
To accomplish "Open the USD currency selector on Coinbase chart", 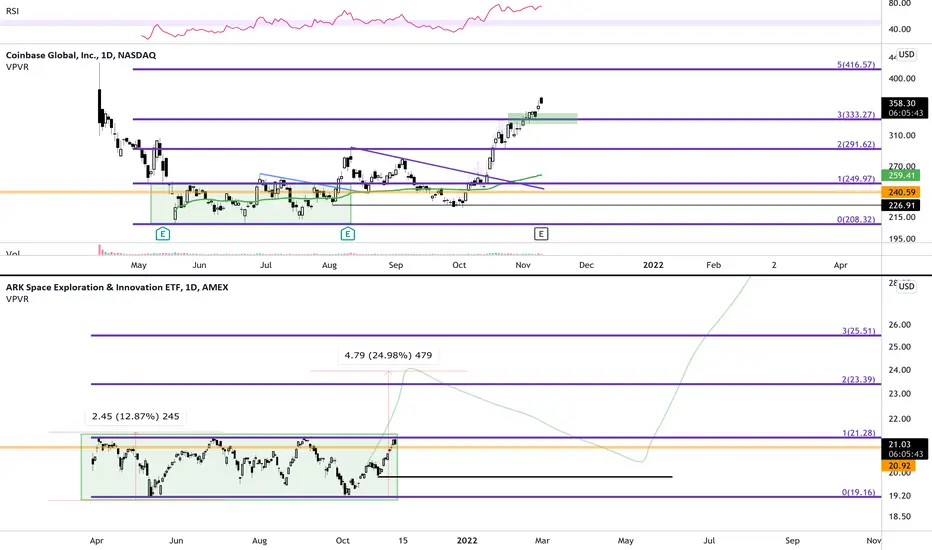I will [906, 54].
